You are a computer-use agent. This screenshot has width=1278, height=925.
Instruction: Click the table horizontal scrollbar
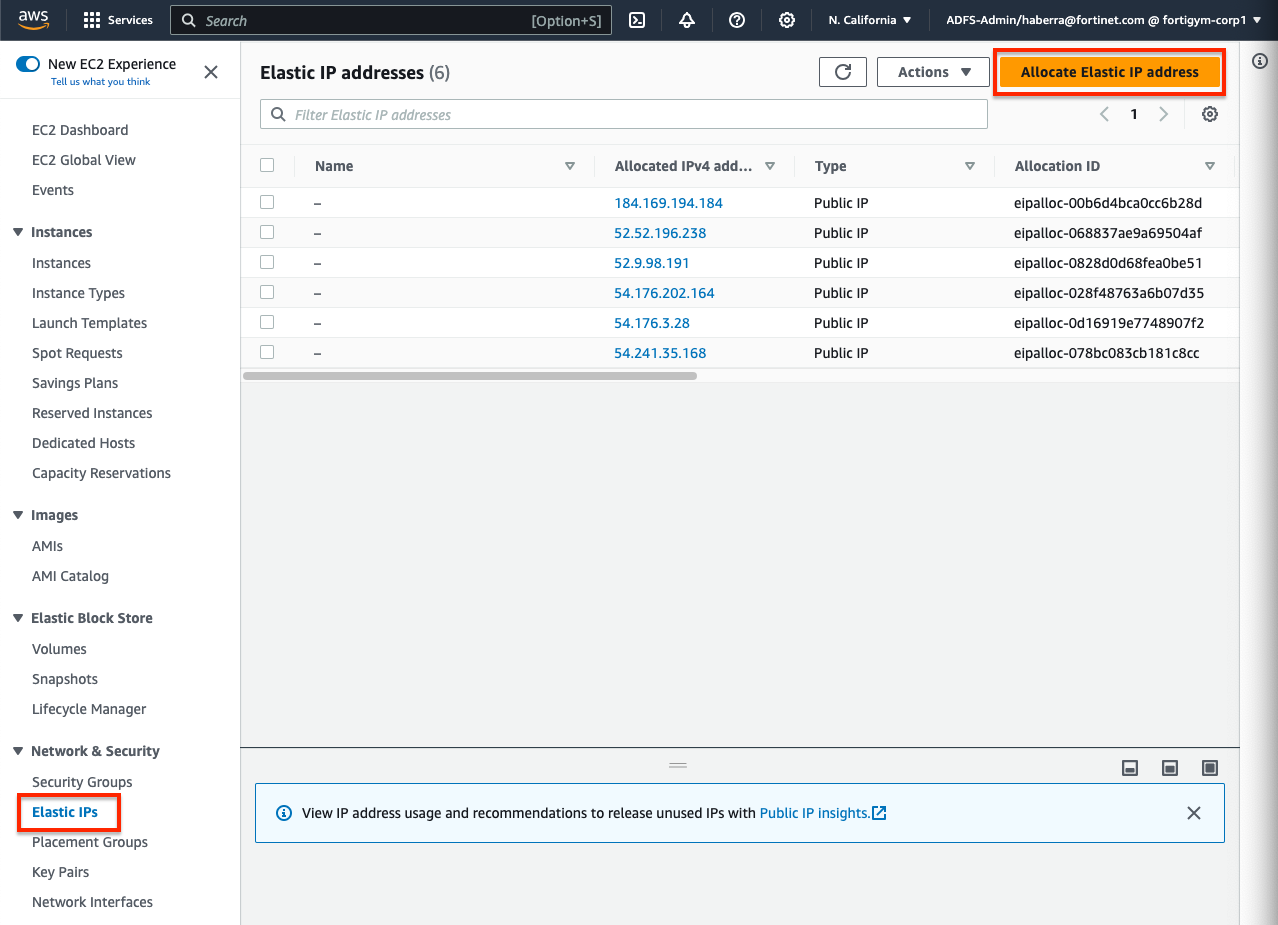(x=470, y=376)
